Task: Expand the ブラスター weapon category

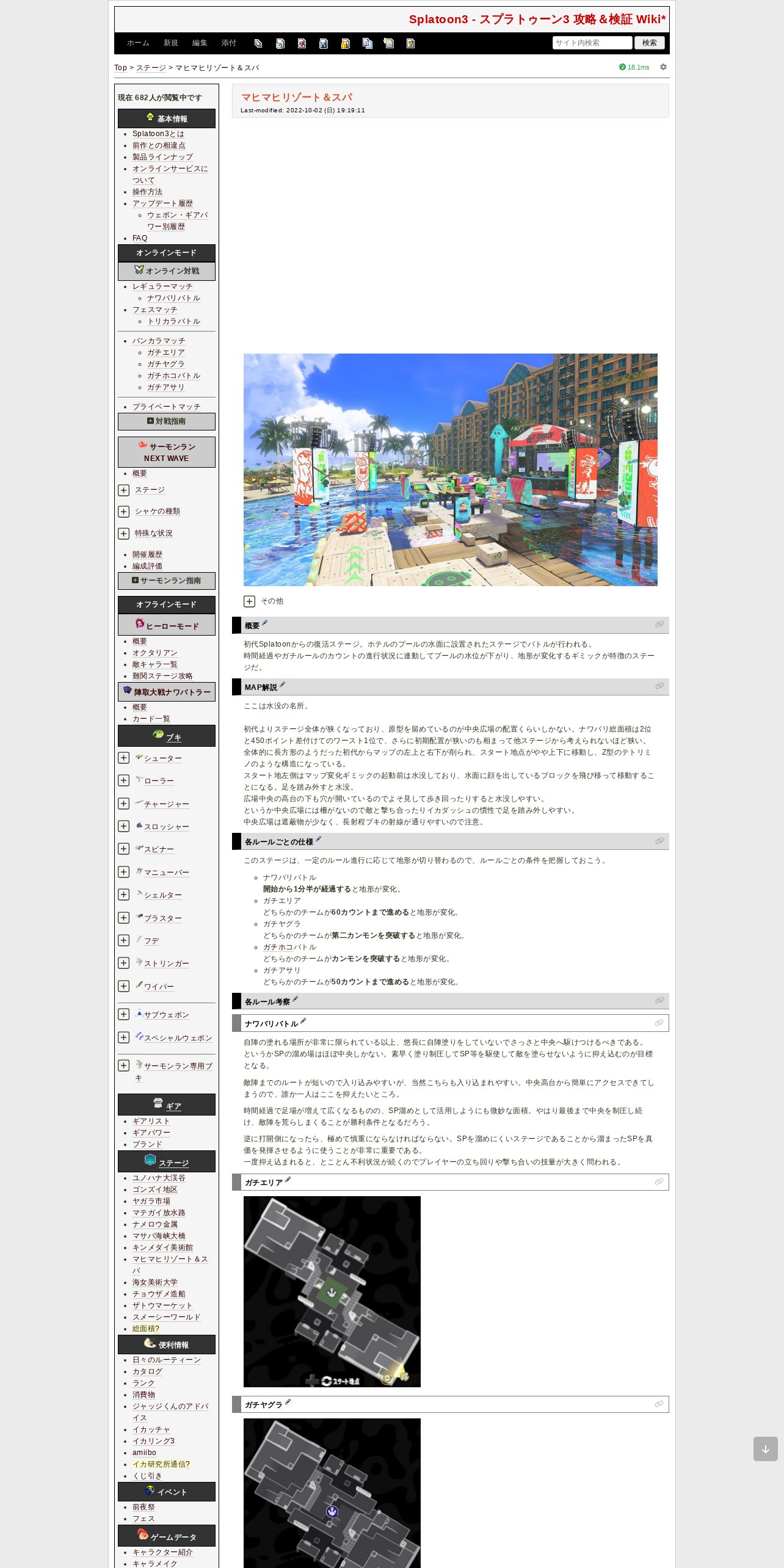Action: pos(123,918)
